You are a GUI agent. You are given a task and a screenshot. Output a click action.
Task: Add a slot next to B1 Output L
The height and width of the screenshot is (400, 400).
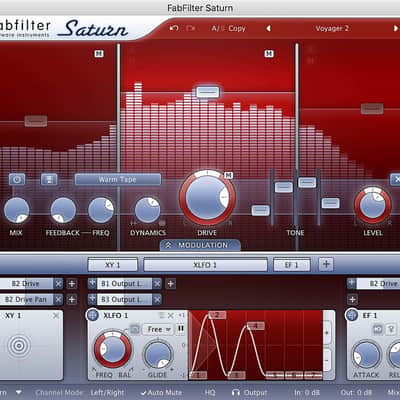coord(171,284)
